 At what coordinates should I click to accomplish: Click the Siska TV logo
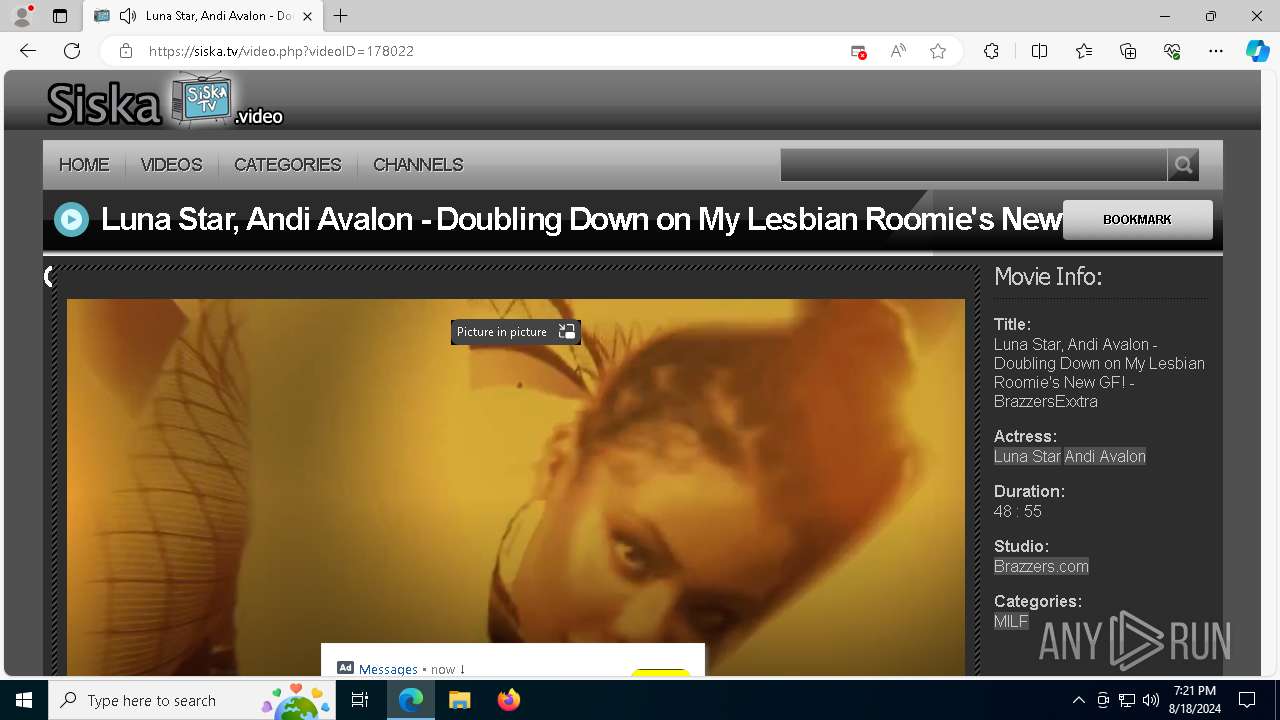coord(165,102)
